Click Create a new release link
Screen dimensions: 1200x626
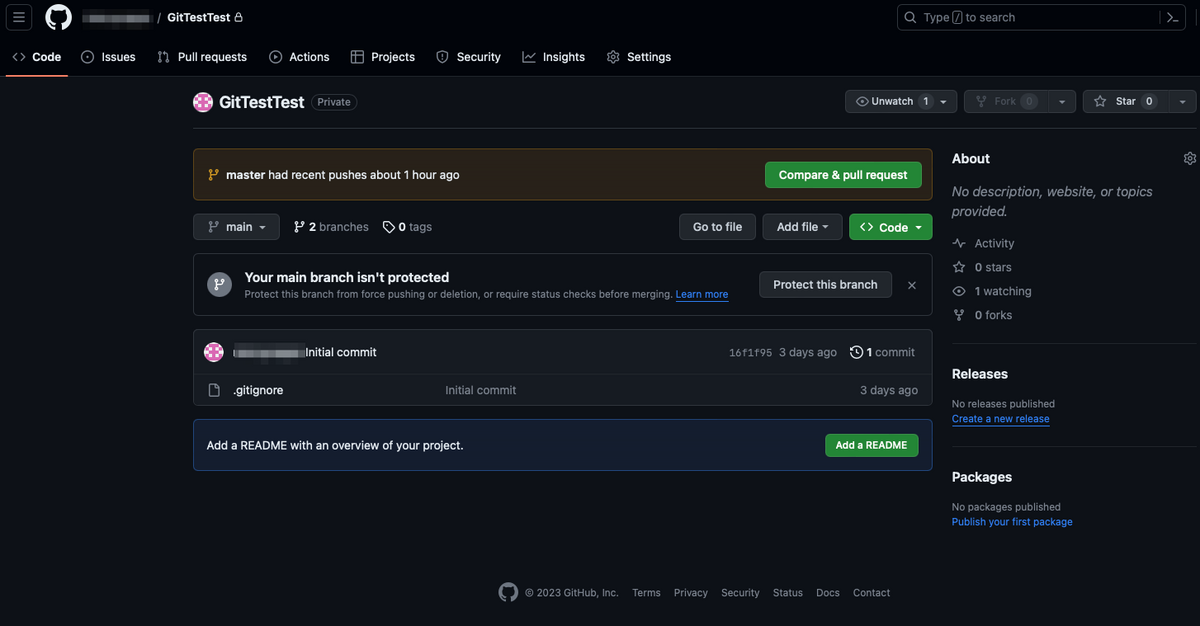tap(1001, 419)
